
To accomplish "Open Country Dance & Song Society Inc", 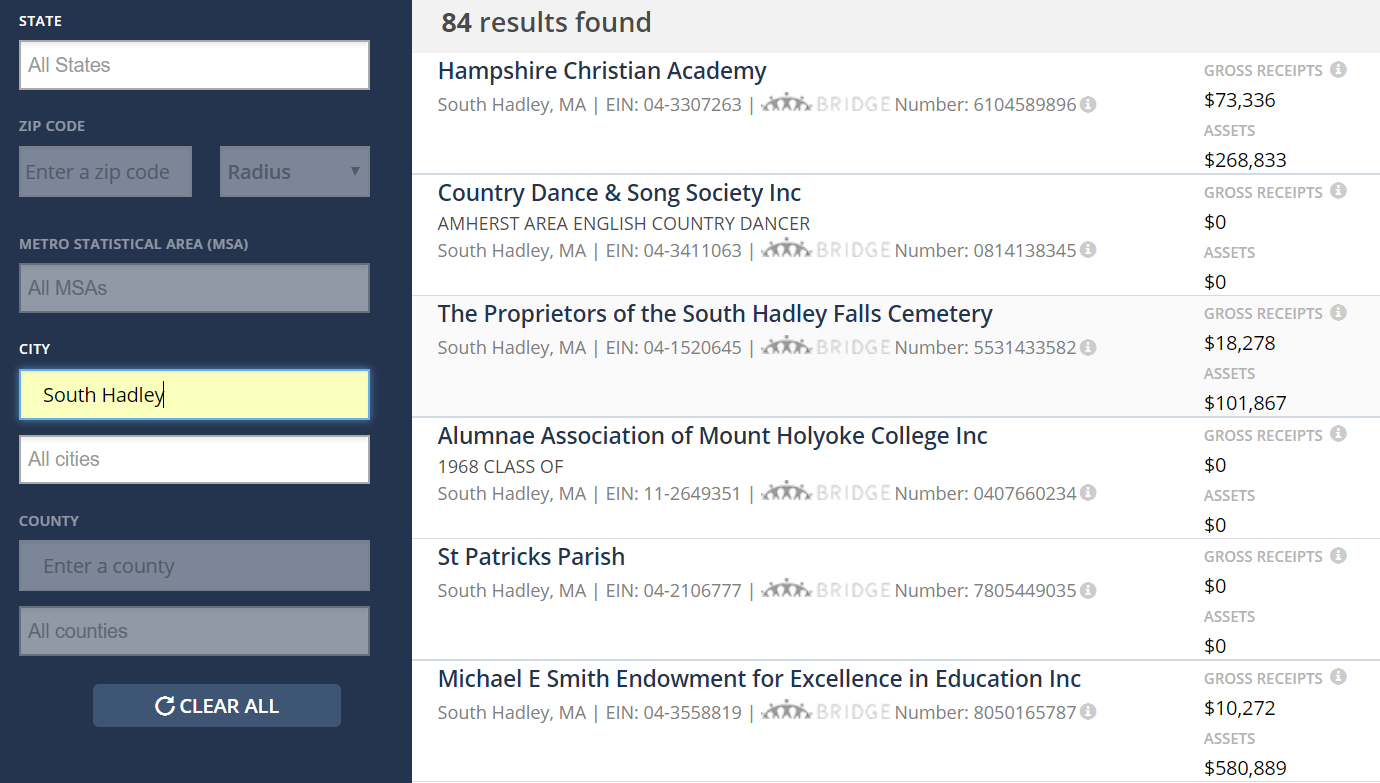I will [x=619, y=193].
